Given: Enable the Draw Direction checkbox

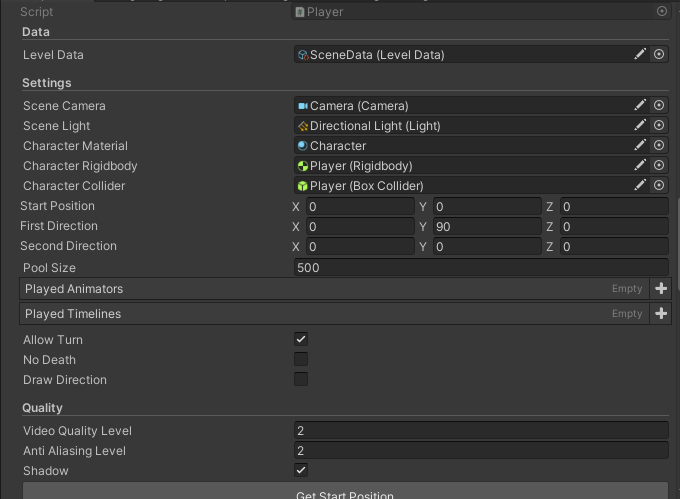Looking at the screenshot, I should pyautogui.click(x=301, y=379).
